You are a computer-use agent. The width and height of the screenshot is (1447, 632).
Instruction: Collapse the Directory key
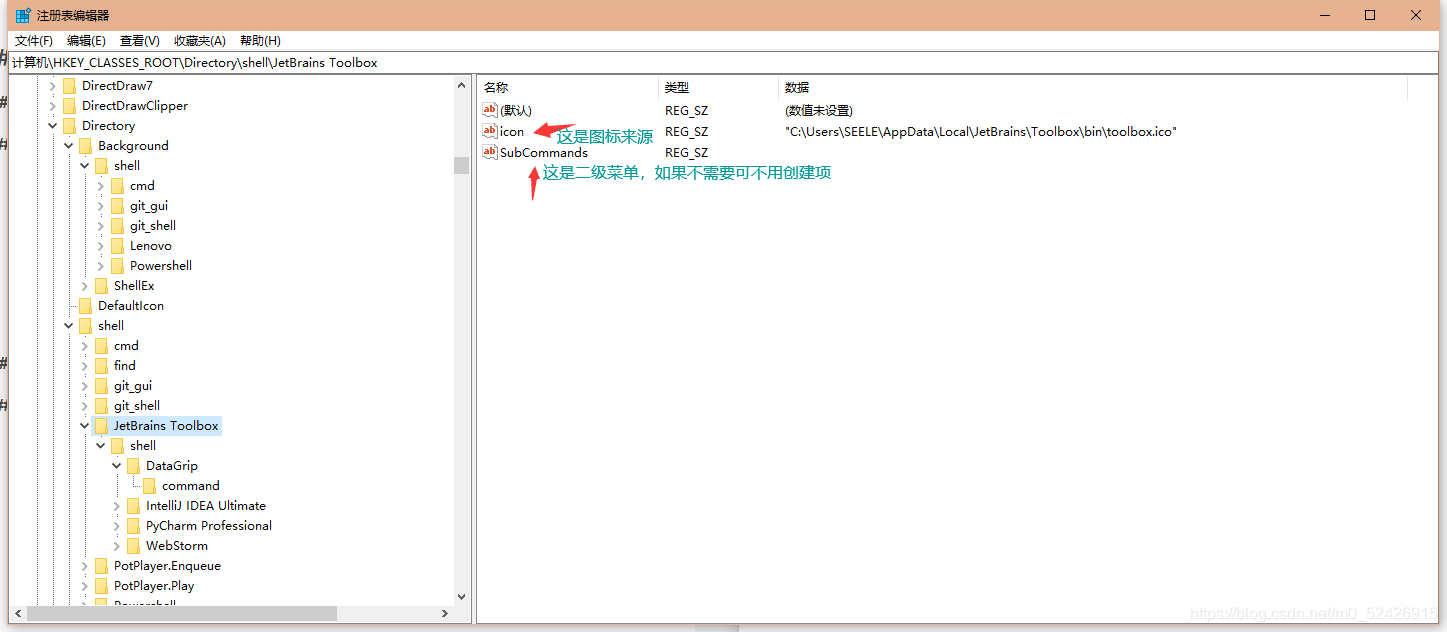[53, 126]
